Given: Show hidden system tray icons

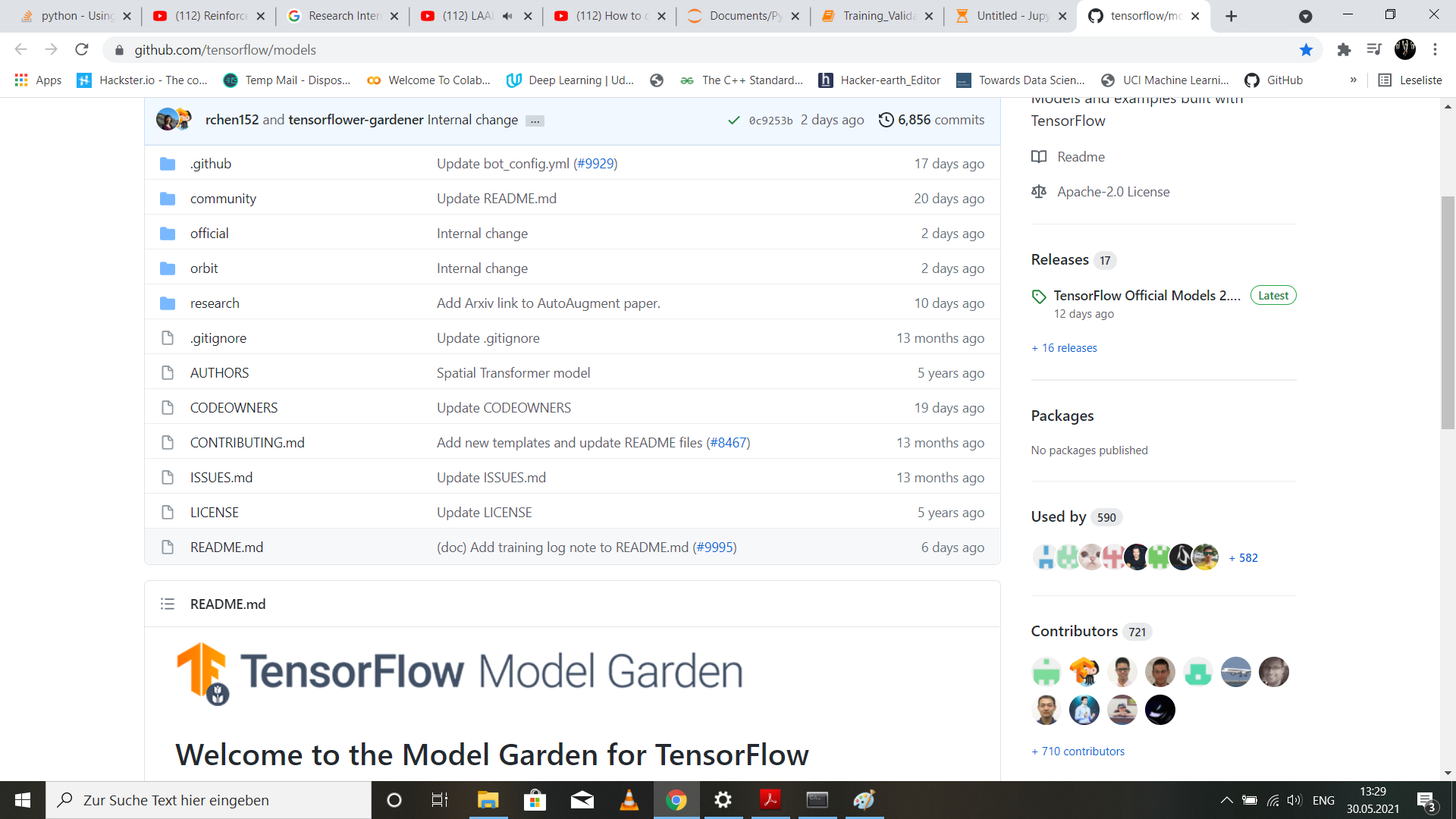Looking at the screenshot, I should pyautogui.click(x=1225, y=799).
